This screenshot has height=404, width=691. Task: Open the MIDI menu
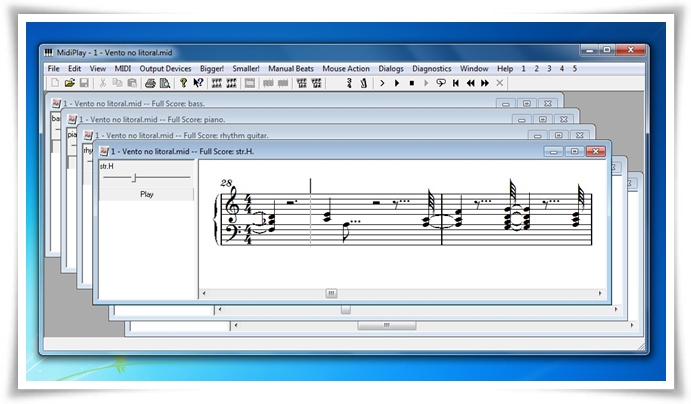[123, 69]
